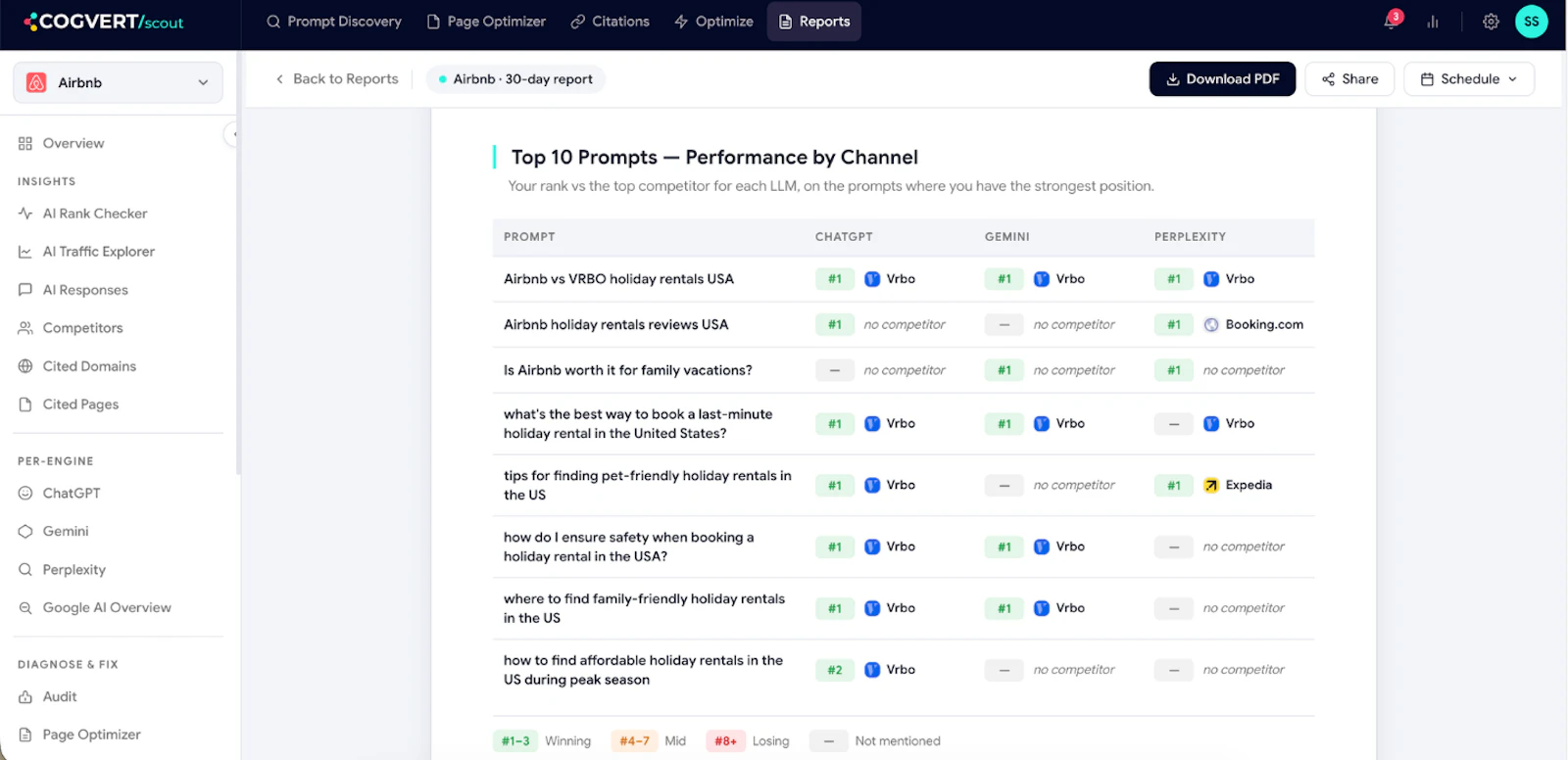The width and height of the screenshot is (1568, 760).
Task: Click Vrbo icon under Gemini for safety row
Action: click(x=1042, y=547)
